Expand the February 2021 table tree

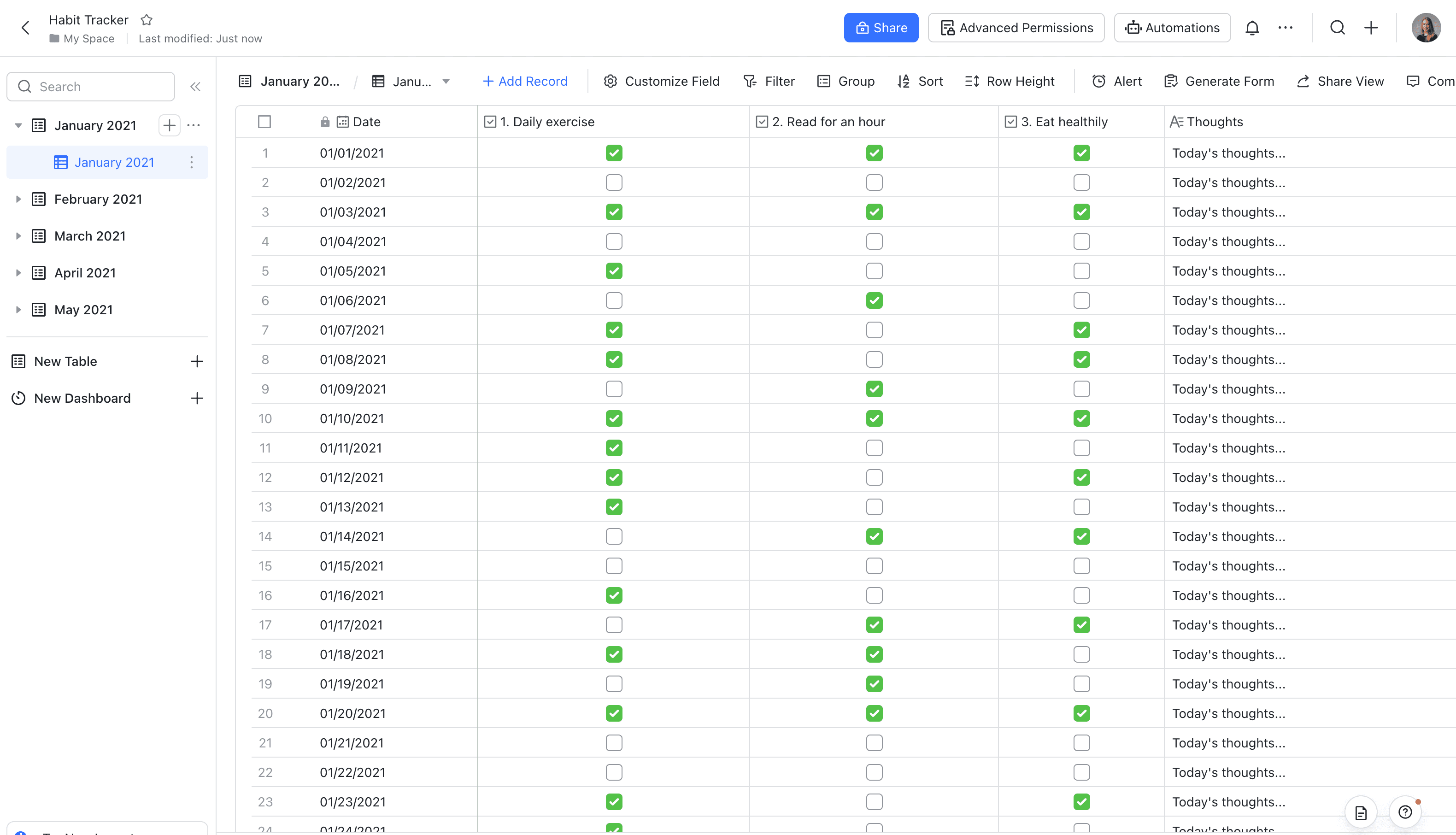pyautogui.click(x=18, y=199)
